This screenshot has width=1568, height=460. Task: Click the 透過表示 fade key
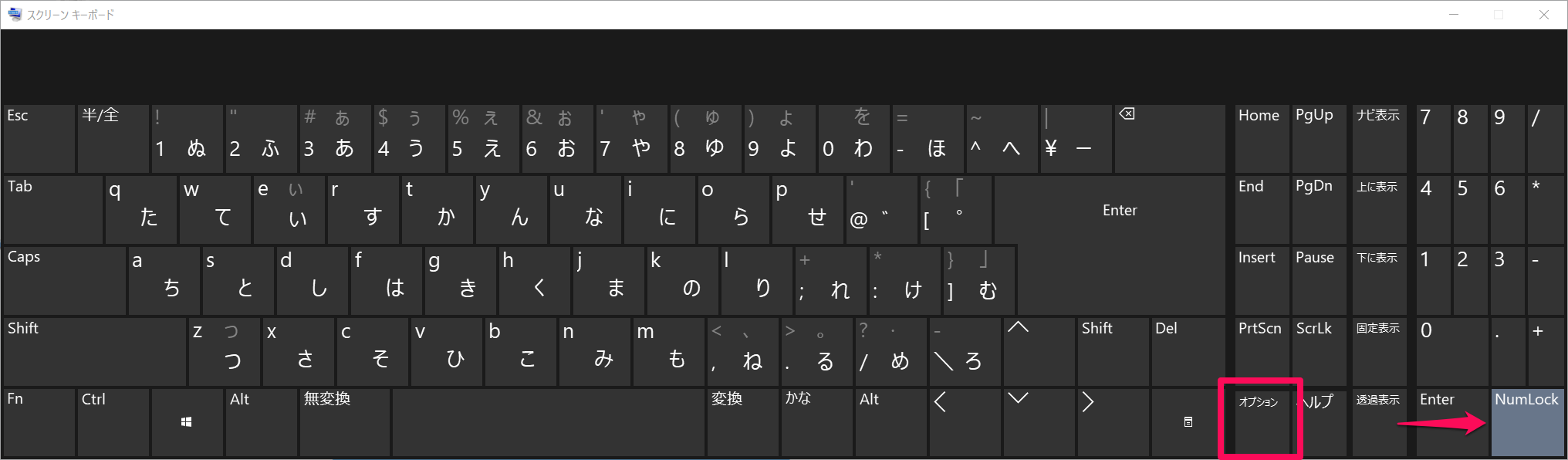[x=1379, y=422]
